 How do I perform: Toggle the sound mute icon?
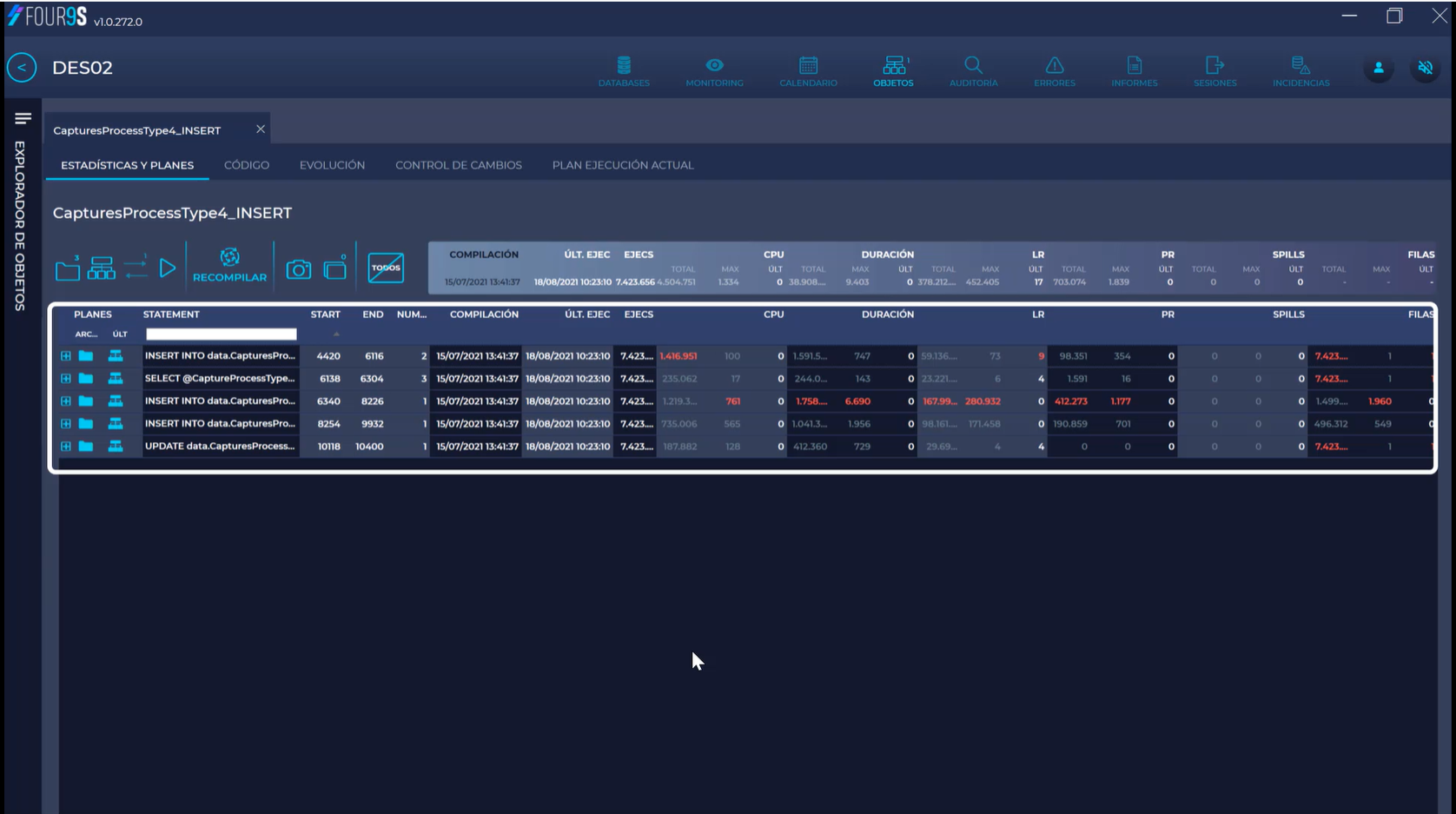click(1425, 68)
